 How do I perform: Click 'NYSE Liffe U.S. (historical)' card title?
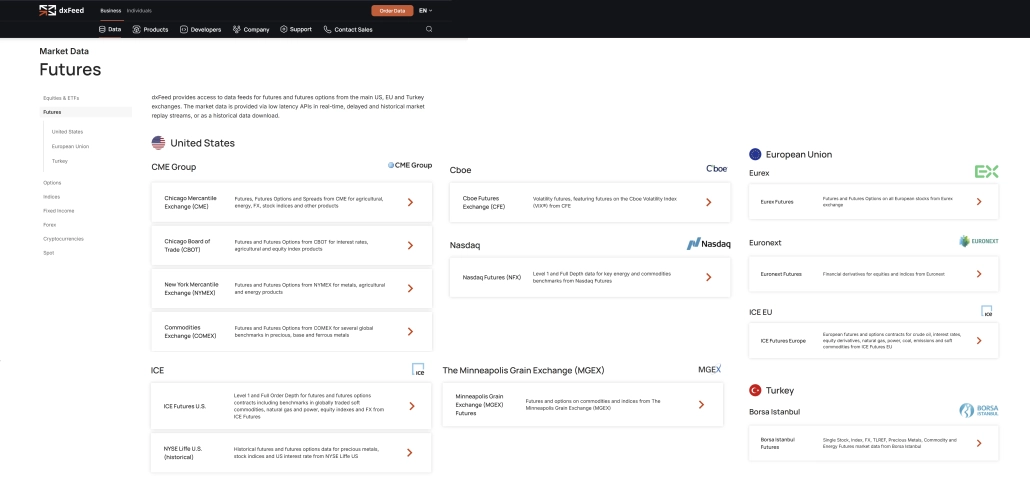[183, 453]
